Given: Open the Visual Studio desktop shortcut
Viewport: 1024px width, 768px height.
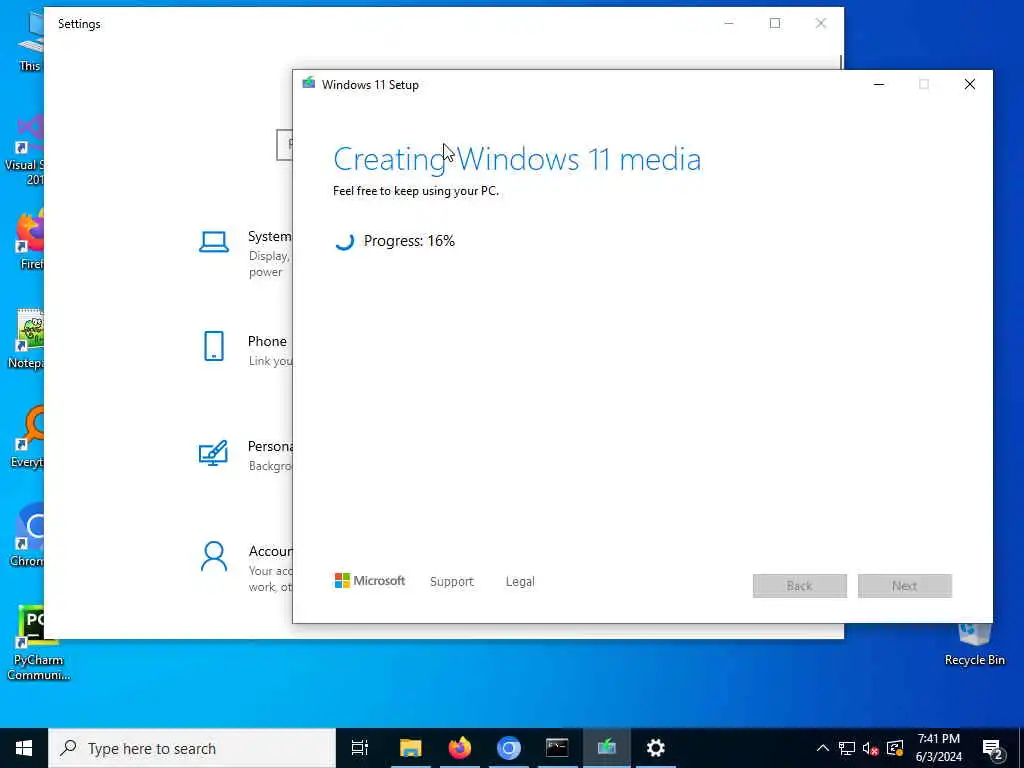Looking at the screenshot, I should coord(25,150).
